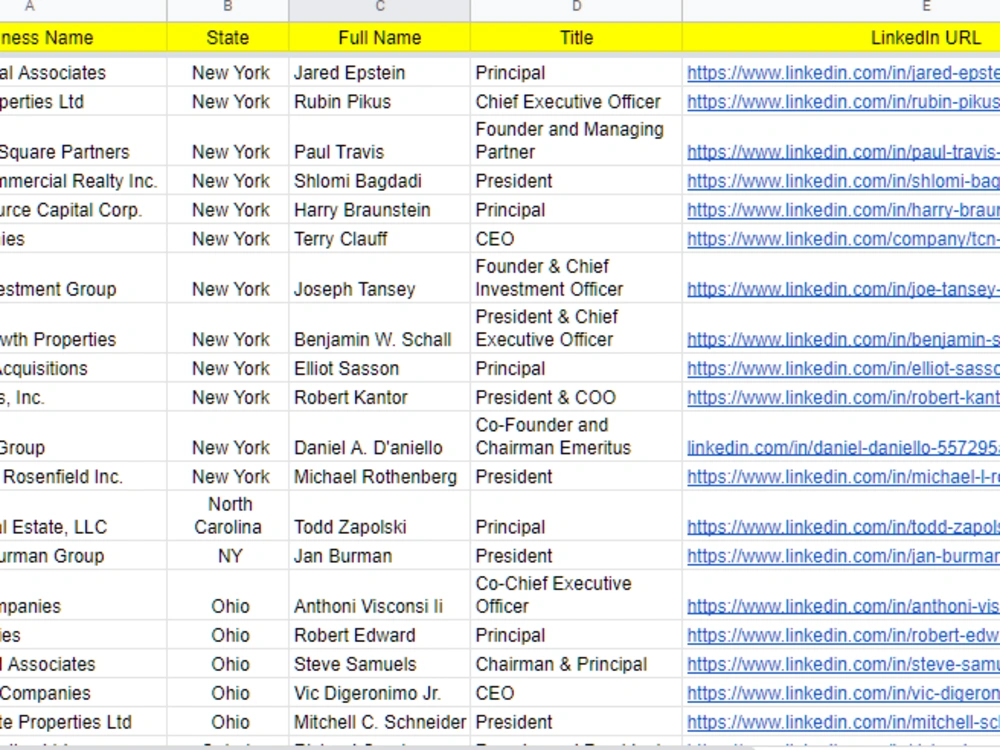Open Jan Burman LinkedIn link
1000x750 pixels.
843,556
